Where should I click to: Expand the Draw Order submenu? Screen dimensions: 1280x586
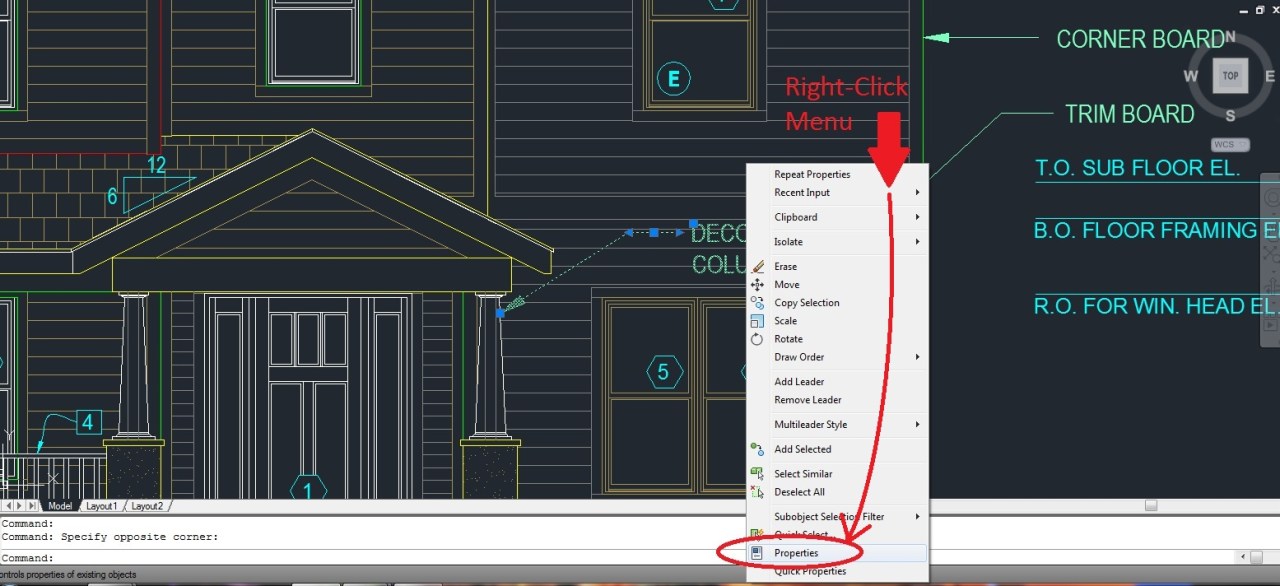pos(800,357)
